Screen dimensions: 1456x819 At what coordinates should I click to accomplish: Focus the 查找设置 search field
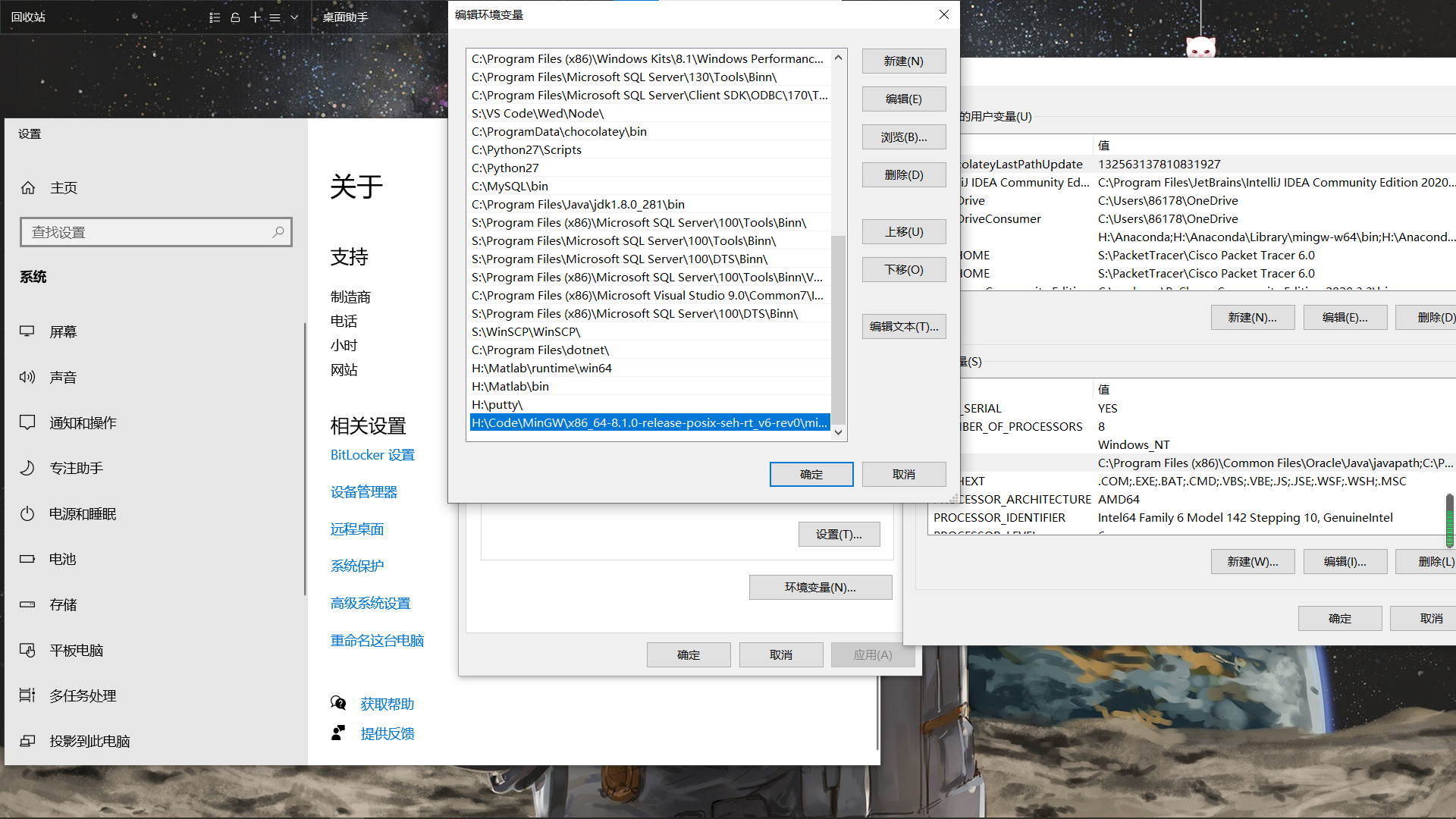click(x=156, y=232)
